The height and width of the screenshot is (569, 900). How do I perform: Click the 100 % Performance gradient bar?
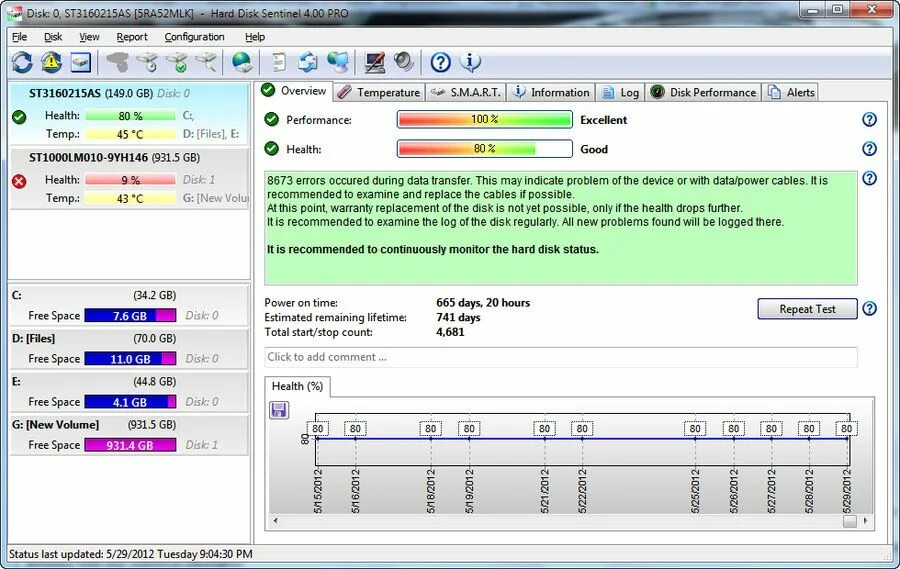[x=484, y=119]
